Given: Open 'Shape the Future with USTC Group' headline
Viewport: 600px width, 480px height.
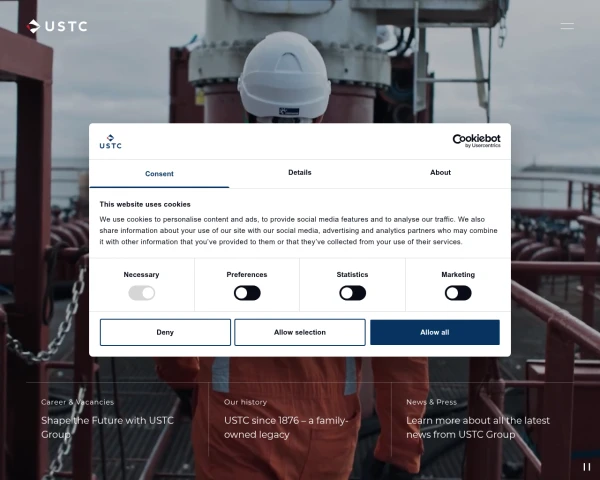Looking at the screenshot, I should point(107,427).
